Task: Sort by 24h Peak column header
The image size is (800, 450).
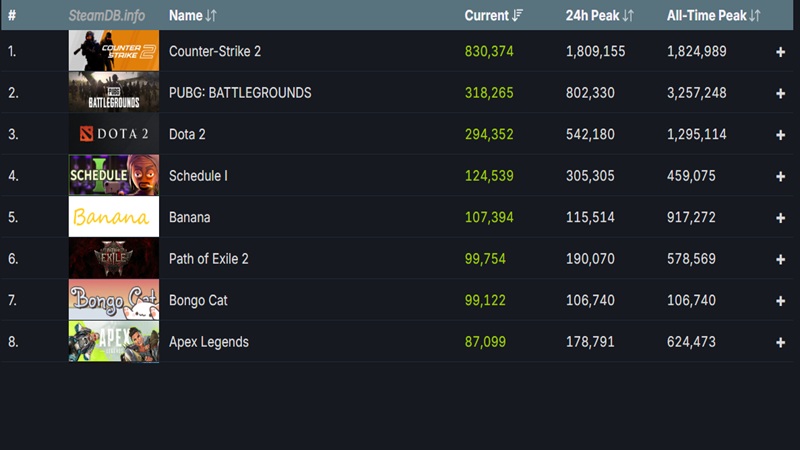Action: pyautogui.click(x=599, y=16)
